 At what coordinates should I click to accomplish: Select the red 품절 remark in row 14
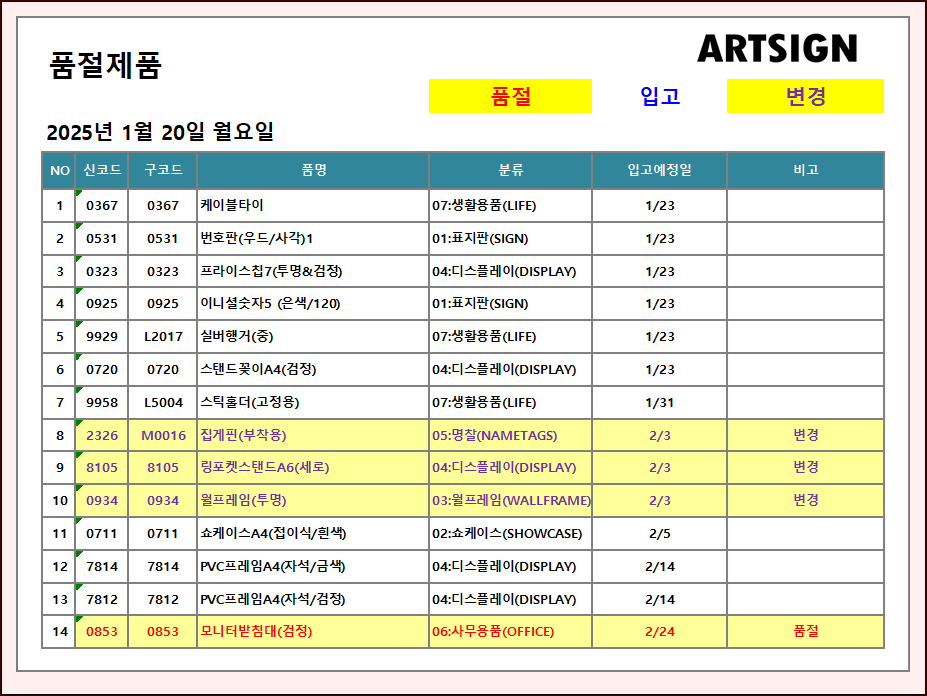805,631
